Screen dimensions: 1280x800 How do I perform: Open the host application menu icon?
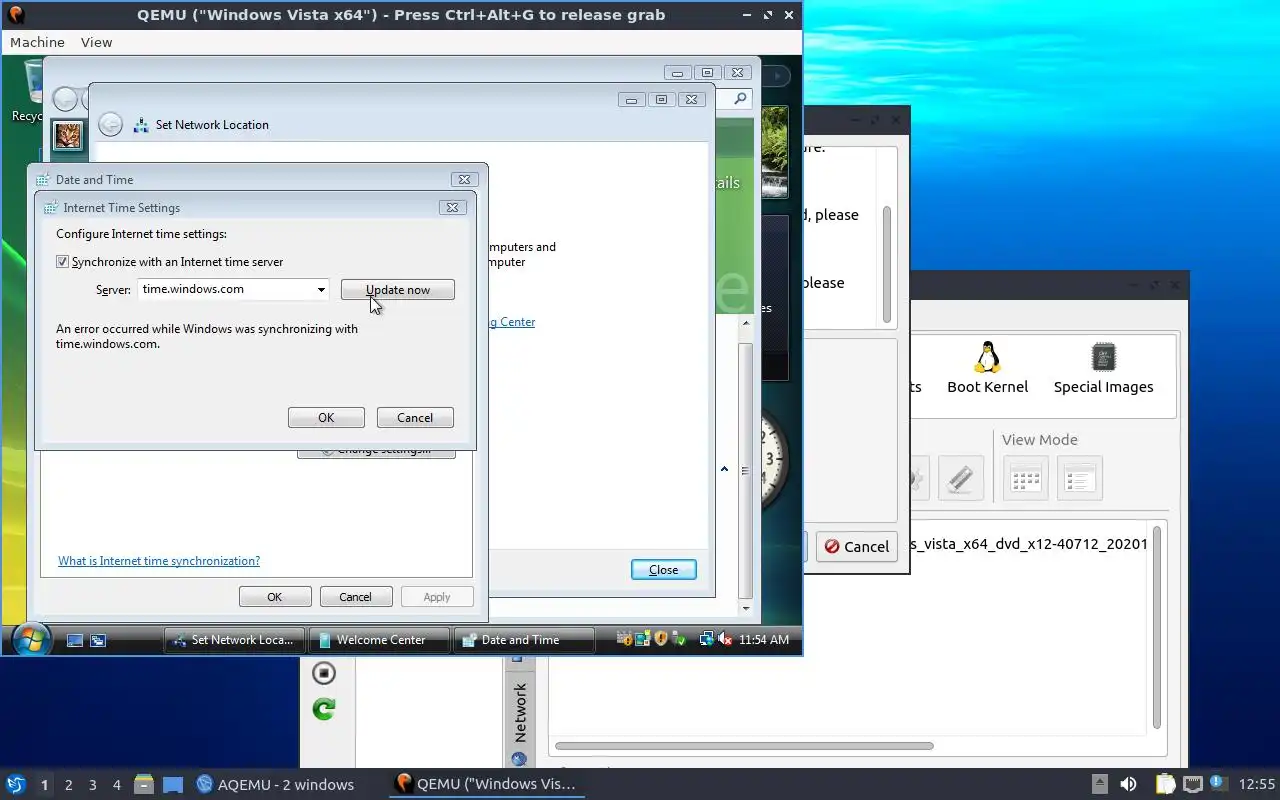[x=15, y=784]
